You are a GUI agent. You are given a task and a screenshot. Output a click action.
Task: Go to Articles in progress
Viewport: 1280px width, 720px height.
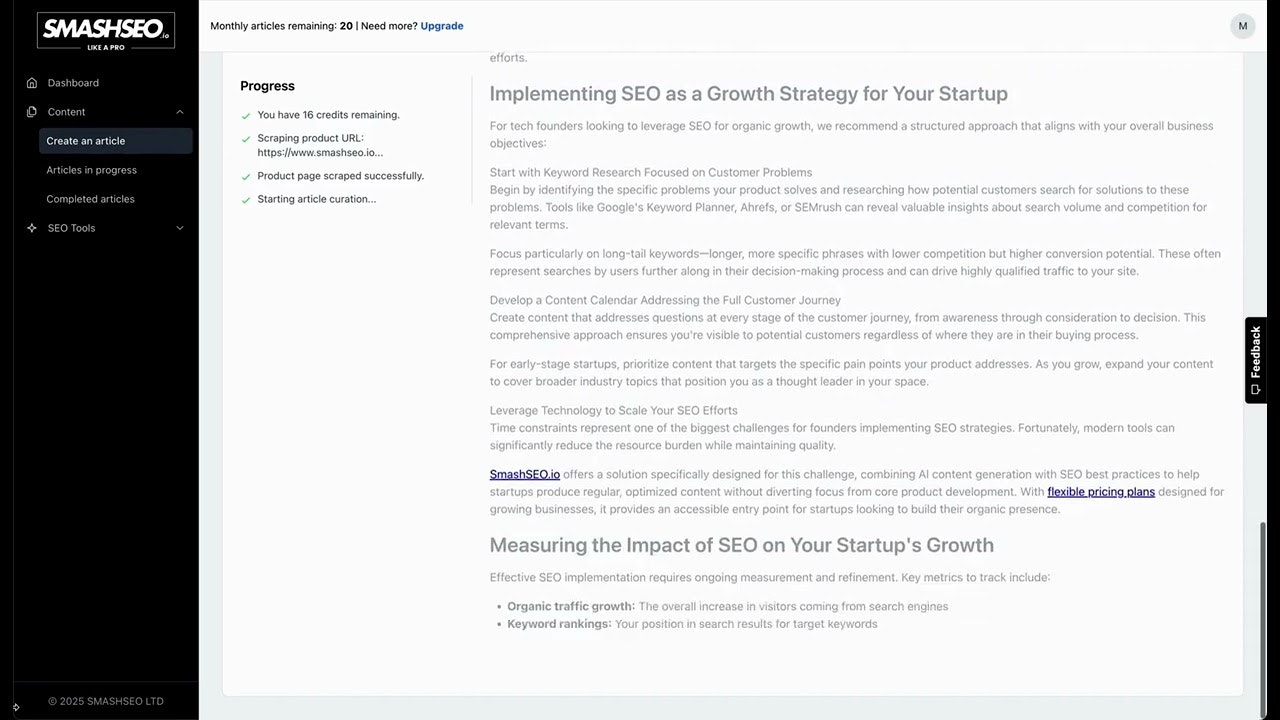pyautogui.click(x=91, y=170)
